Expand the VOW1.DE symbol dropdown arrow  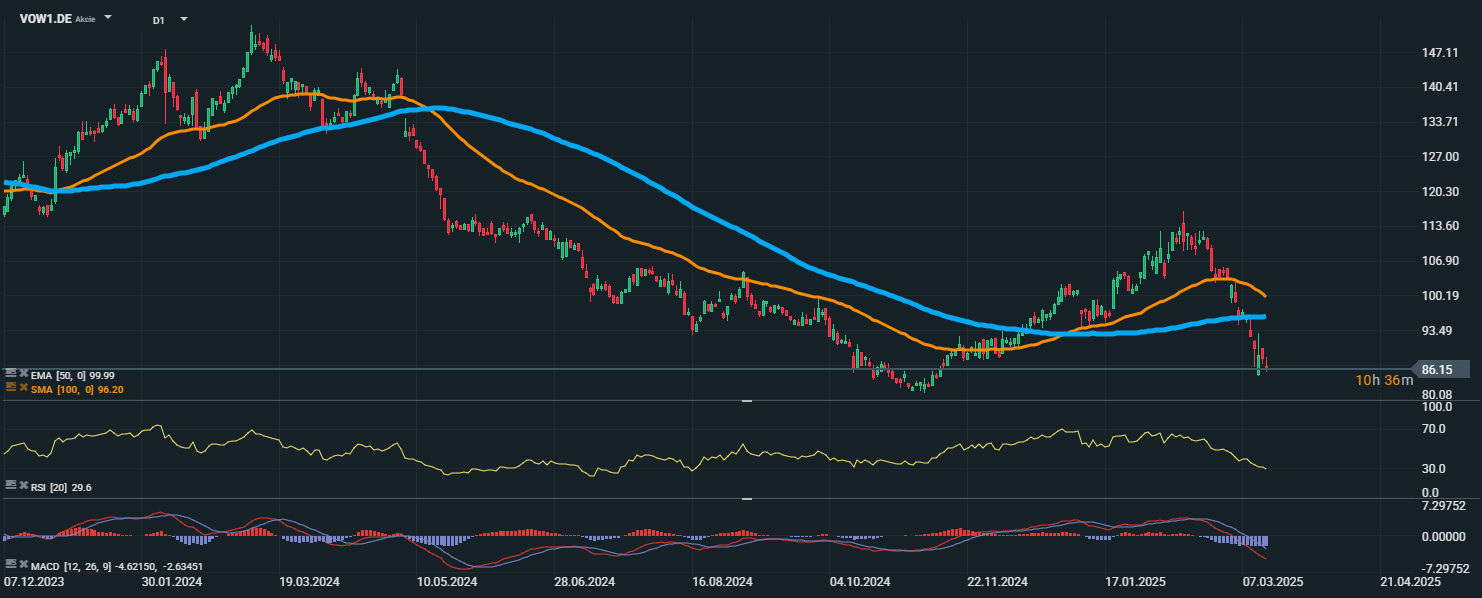108,18
